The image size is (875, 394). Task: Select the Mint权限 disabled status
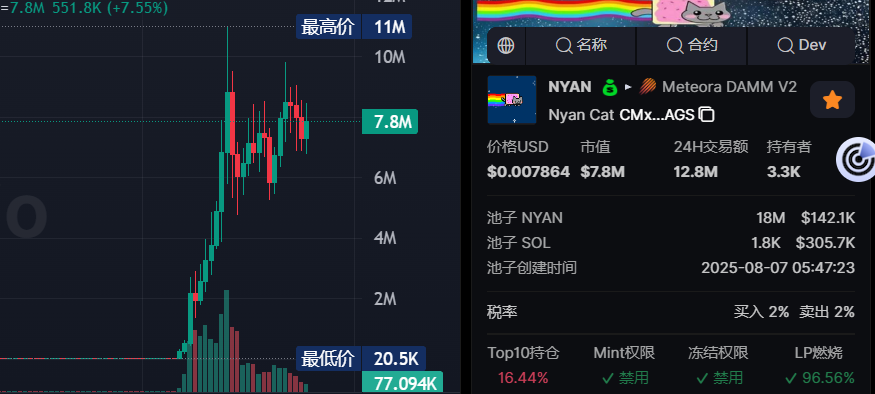(x=625, y=378)
